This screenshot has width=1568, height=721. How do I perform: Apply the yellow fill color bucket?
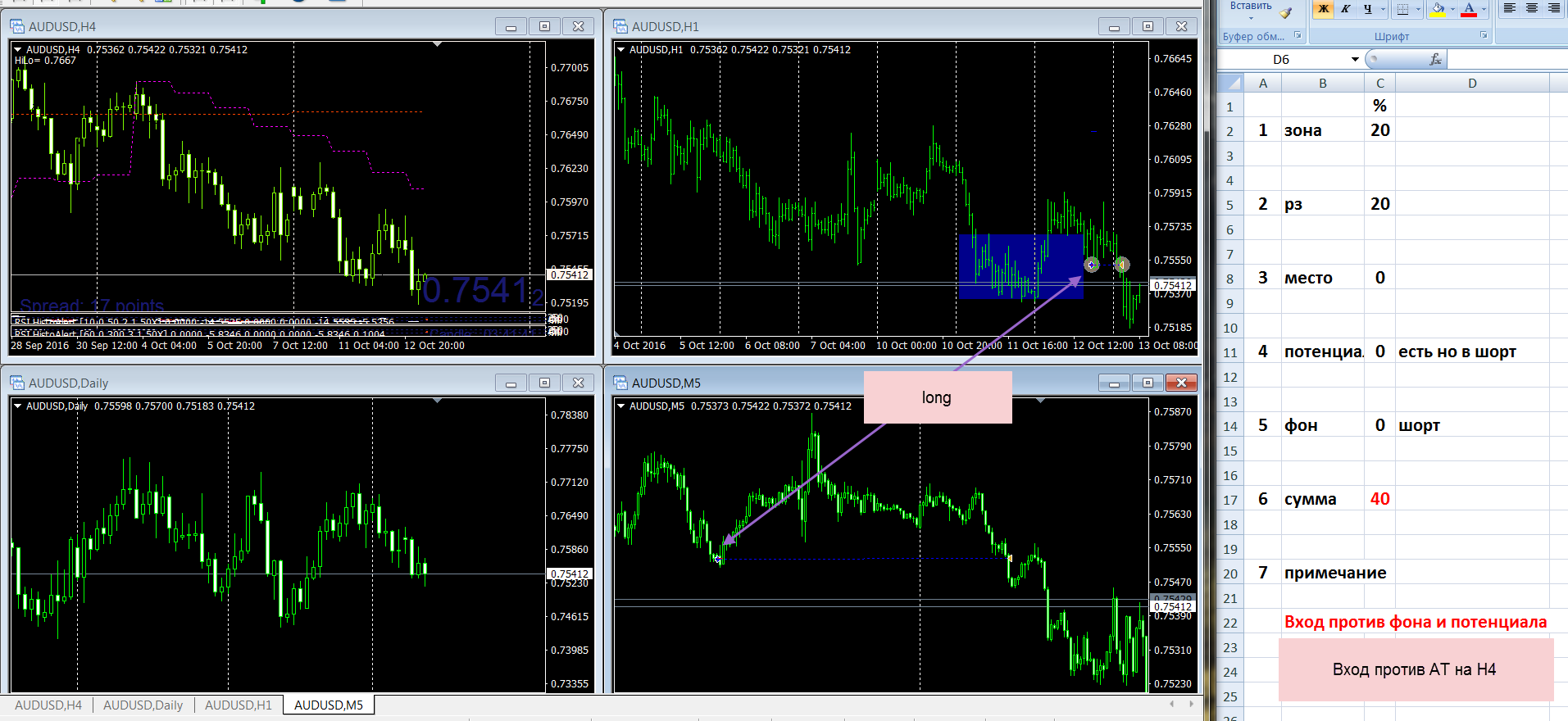(1437, 9)
